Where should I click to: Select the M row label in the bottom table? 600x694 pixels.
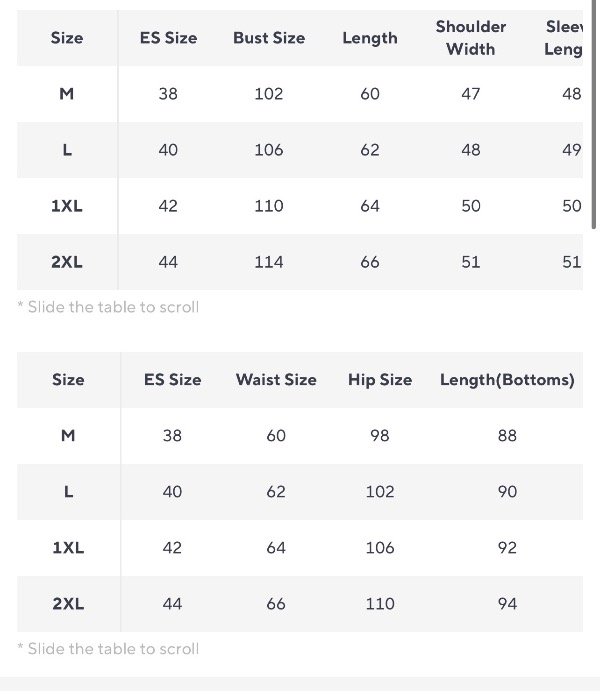pyautogui.click(x=68, y=436)
